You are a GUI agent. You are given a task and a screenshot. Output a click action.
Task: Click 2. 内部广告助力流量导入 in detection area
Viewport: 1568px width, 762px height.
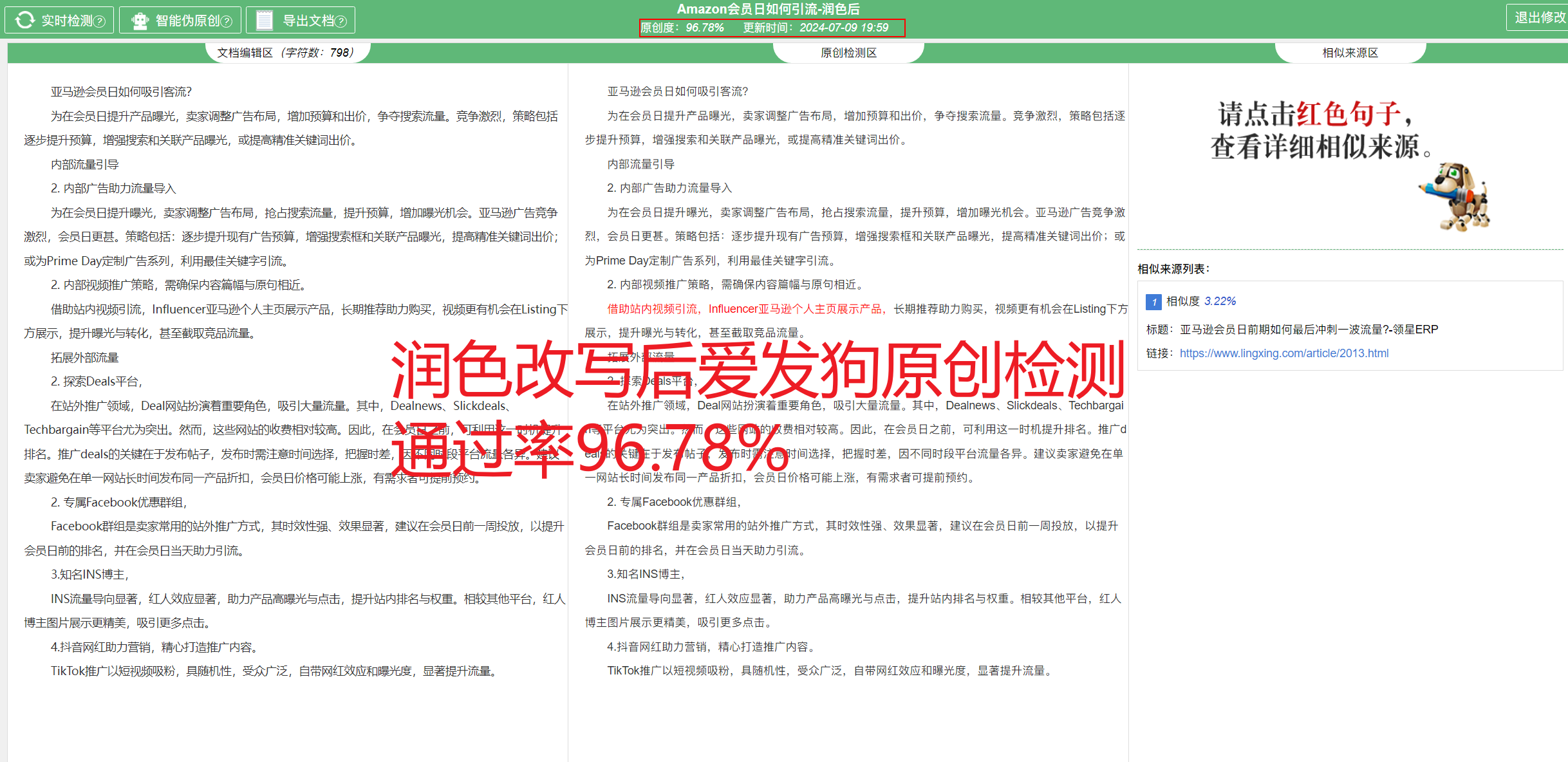pyautogui.click(x=669, y=188)
